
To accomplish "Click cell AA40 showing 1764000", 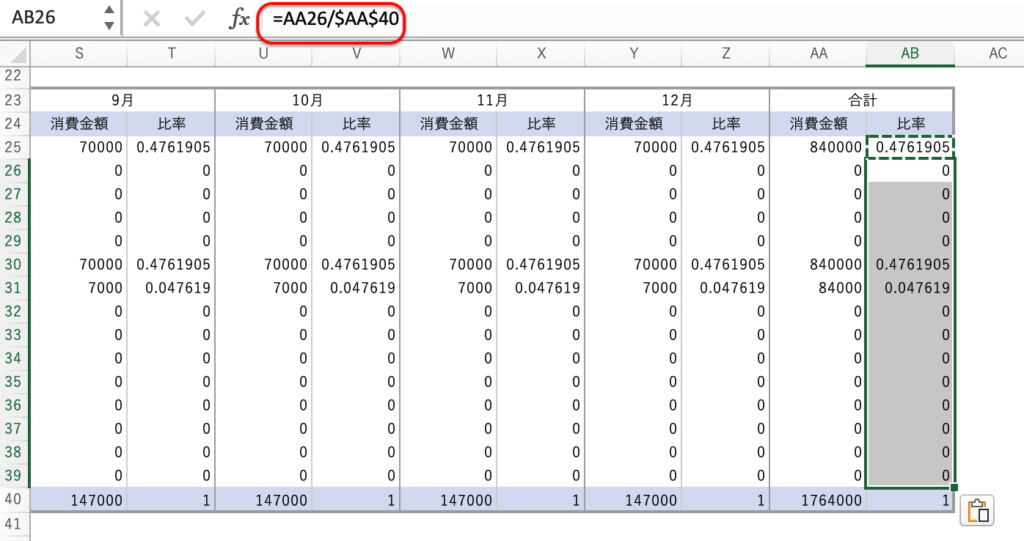I will click(x=816, y=499).
